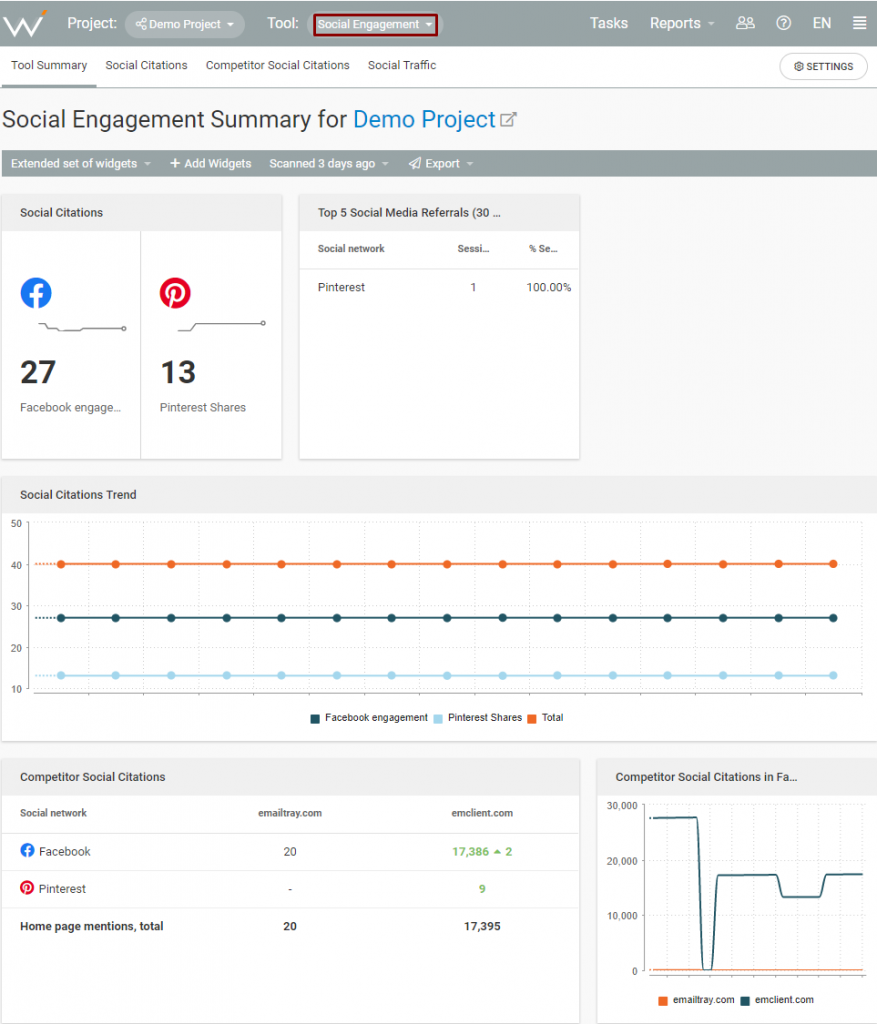The width and height of the screenshot is (877, 1024).
Task: Click the Pinterest icon in Social Citations widget
Action: 175,293
